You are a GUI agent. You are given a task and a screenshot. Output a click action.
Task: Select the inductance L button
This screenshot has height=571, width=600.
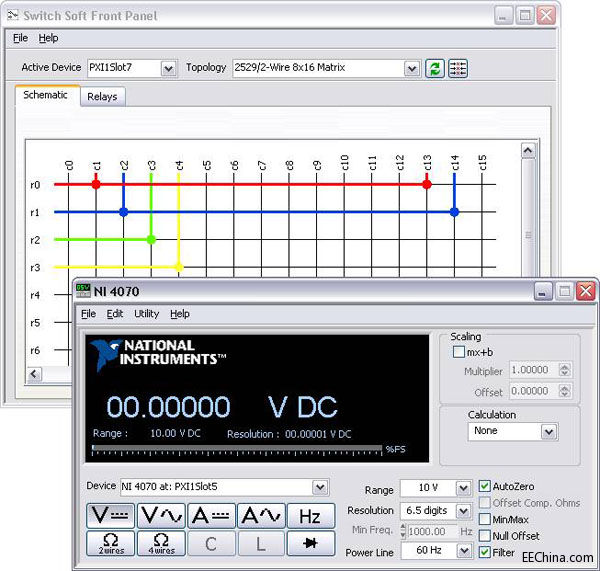(261, 543)
